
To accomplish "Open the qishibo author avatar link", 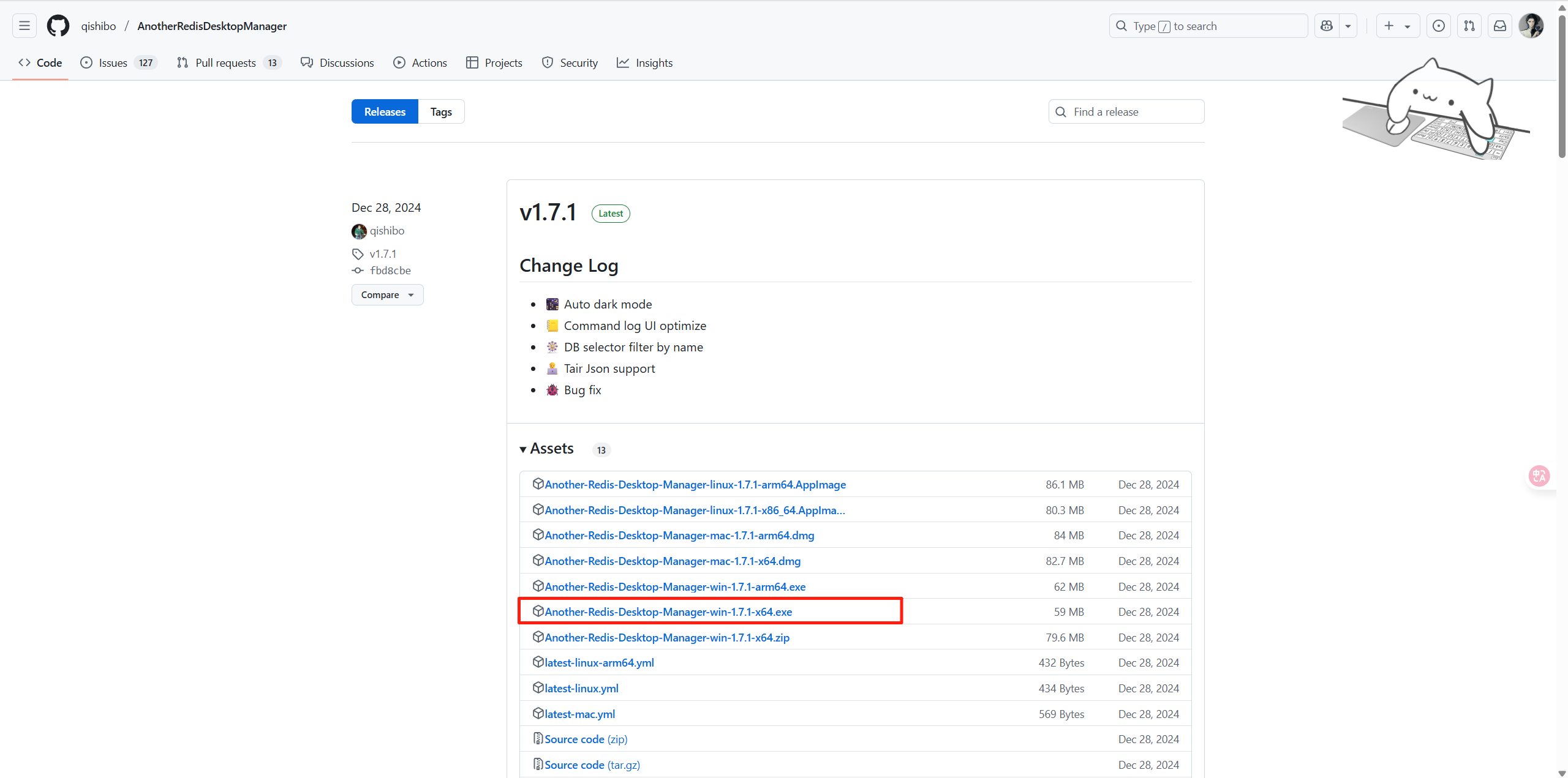I will [359, 231].
